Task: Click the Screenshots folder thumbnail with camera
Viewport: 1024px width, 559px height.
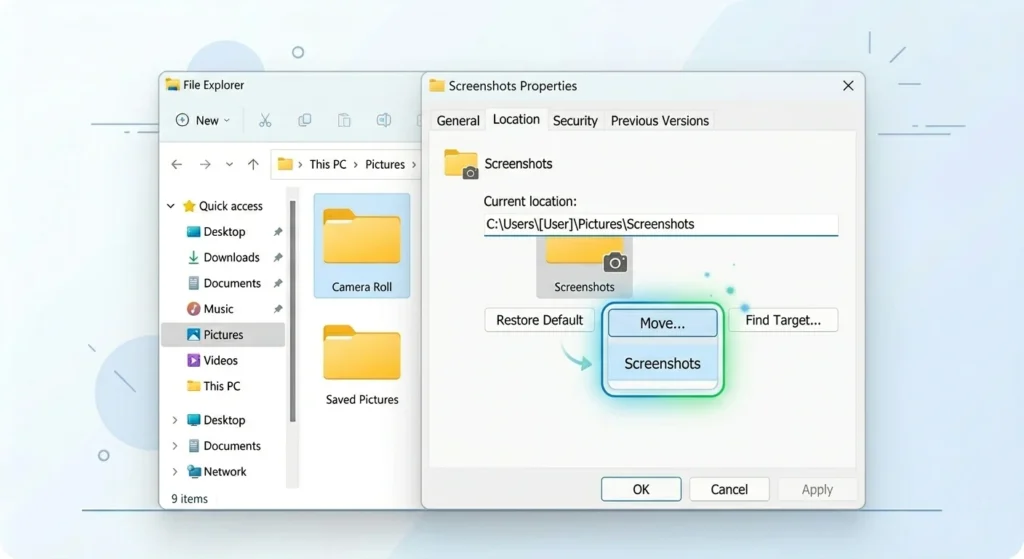Action: (x=584, y=266)
